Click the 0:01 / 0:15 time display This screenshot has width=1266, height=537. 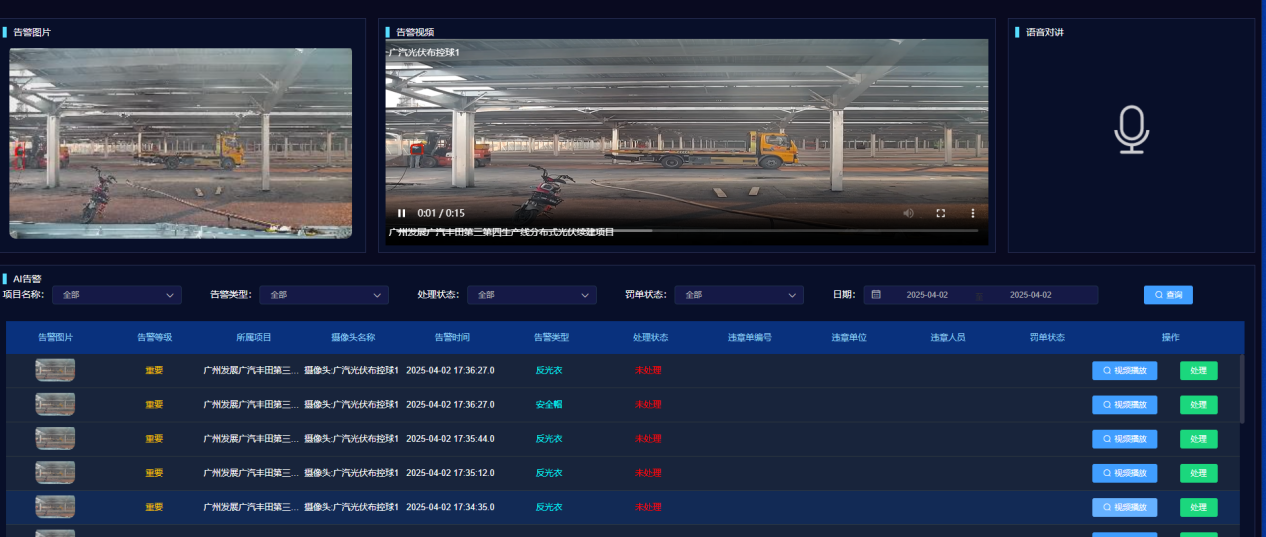(441, 213)
